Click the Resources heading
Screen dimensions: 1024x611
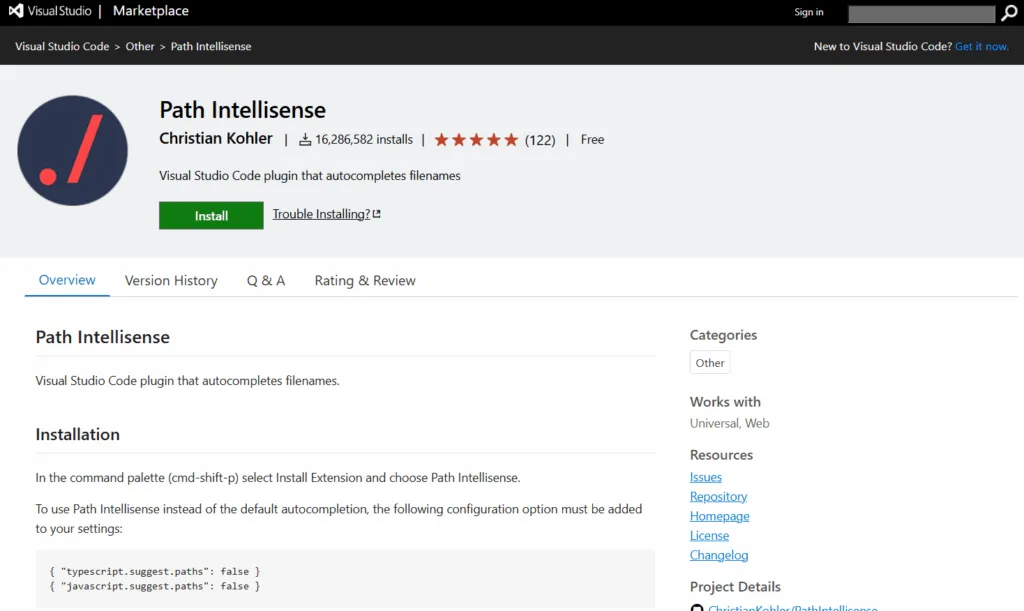coord(721,455)
